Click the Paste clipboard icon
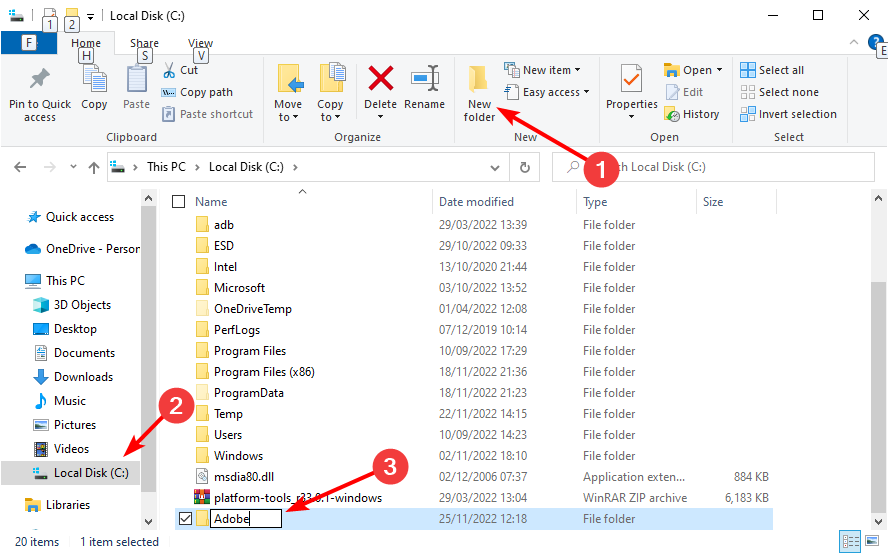Screen dimensions: 888x554 136,79
